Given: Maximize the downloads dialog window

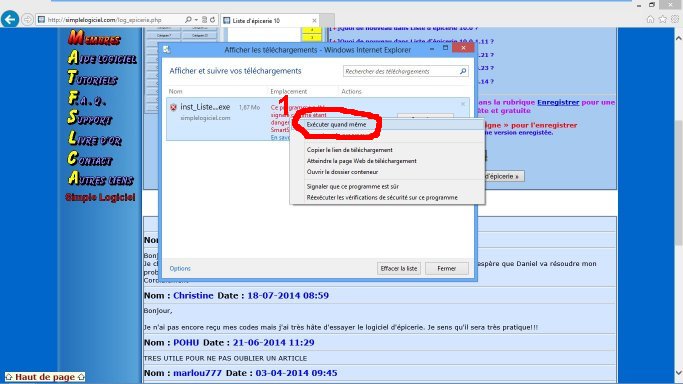Looking at the screenshot, I should point(445,48).
